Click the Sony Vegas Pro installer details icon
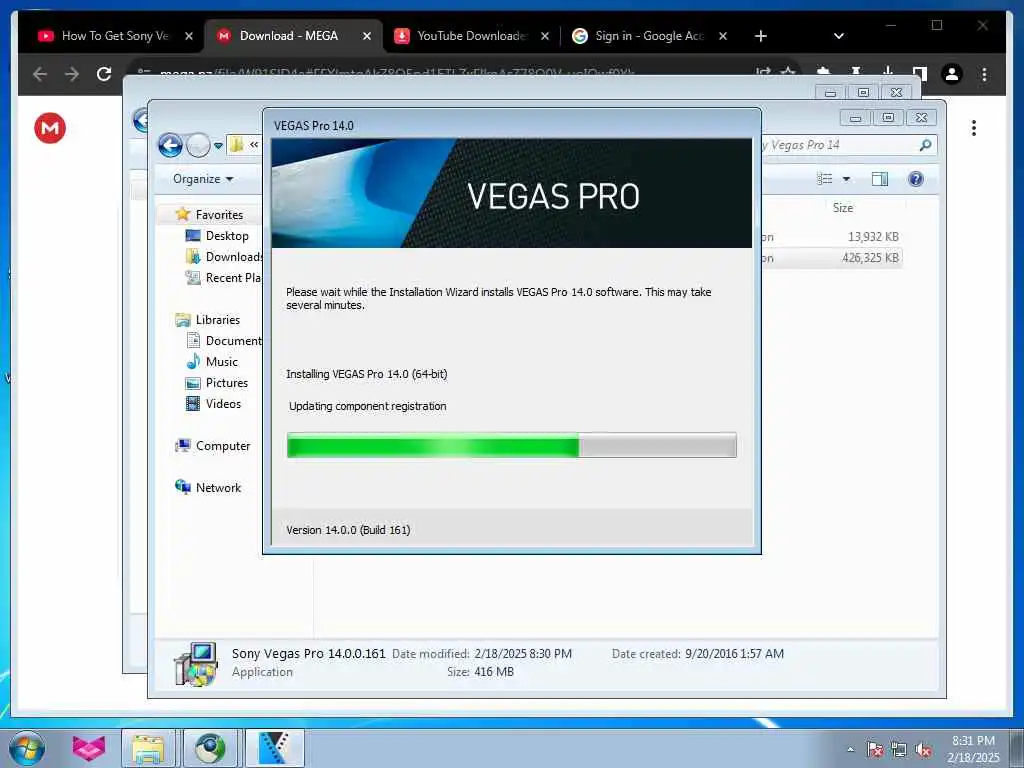Screen dimensions: 1024x768 195,664
